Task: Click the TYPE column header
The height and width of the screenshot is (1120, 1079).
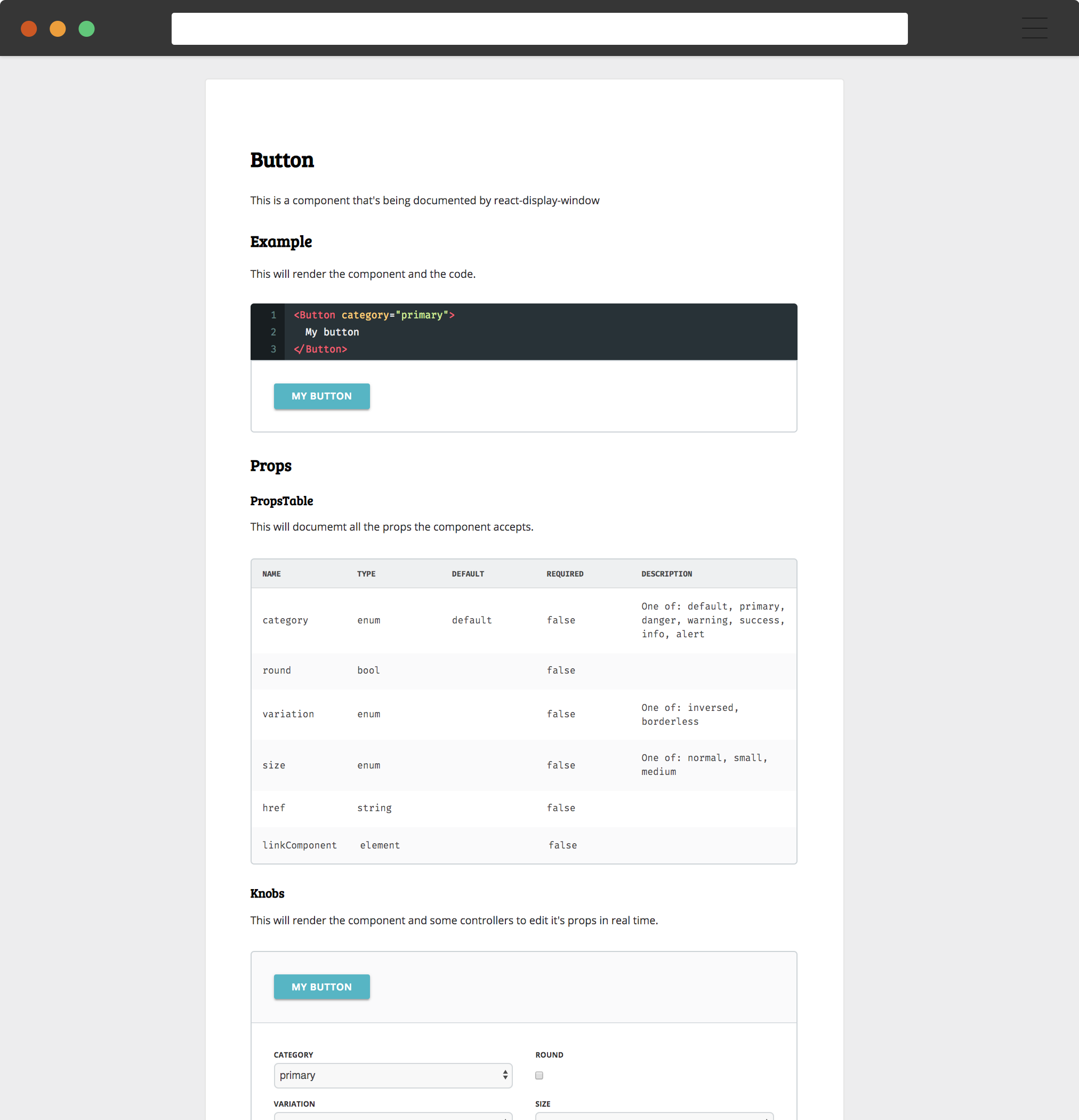Action: coord(366,574)
